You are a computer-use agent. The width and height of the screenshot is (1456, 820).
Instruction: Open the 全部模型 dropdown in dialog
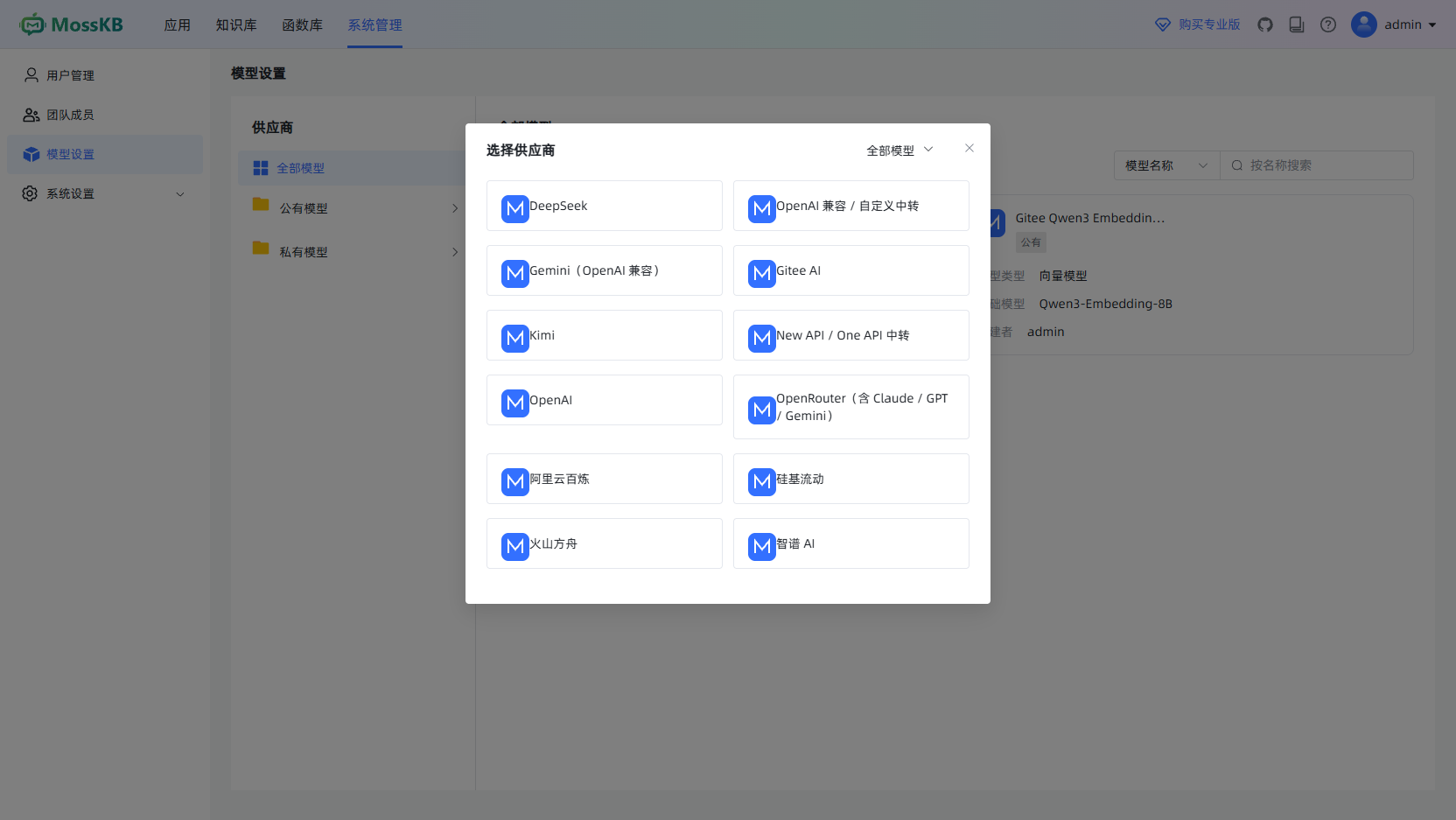coord(899,151)
